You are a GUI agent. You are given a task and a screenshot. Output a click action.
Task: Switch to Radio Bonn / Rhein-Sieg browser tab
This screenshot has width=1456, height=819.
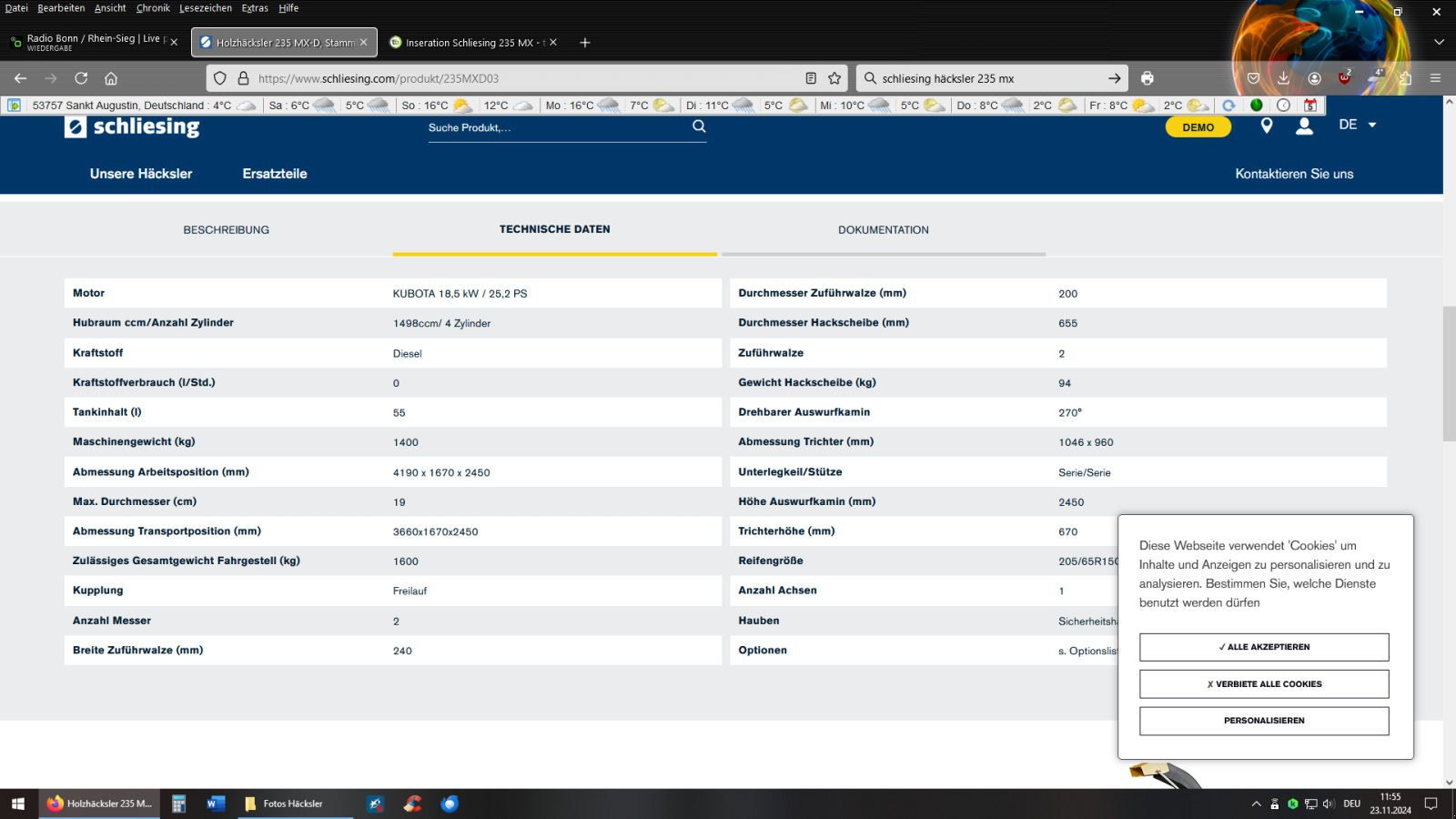[x=96, y=42]
